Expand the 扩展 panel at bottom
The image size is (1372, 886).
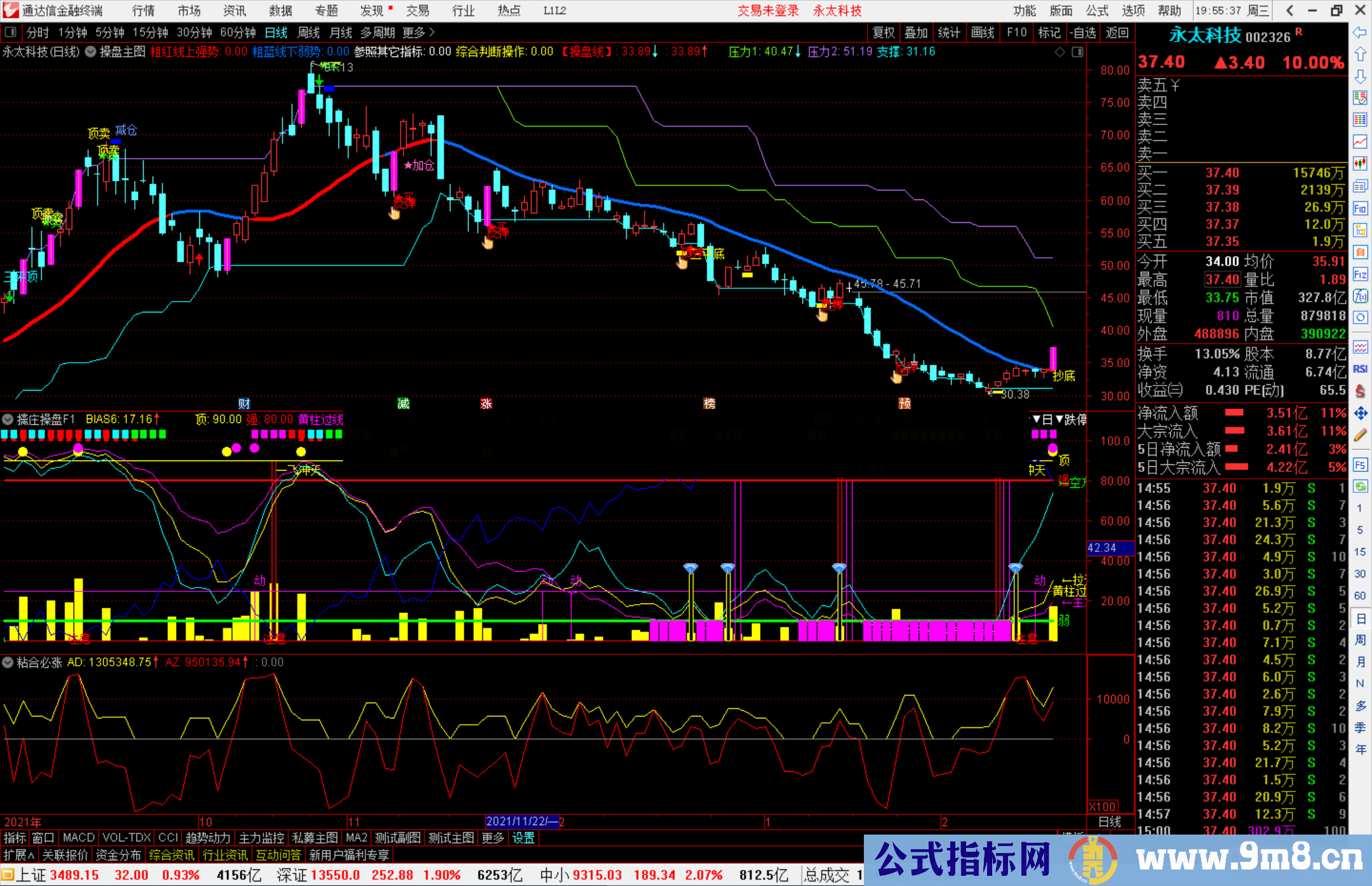coord(19,855)
